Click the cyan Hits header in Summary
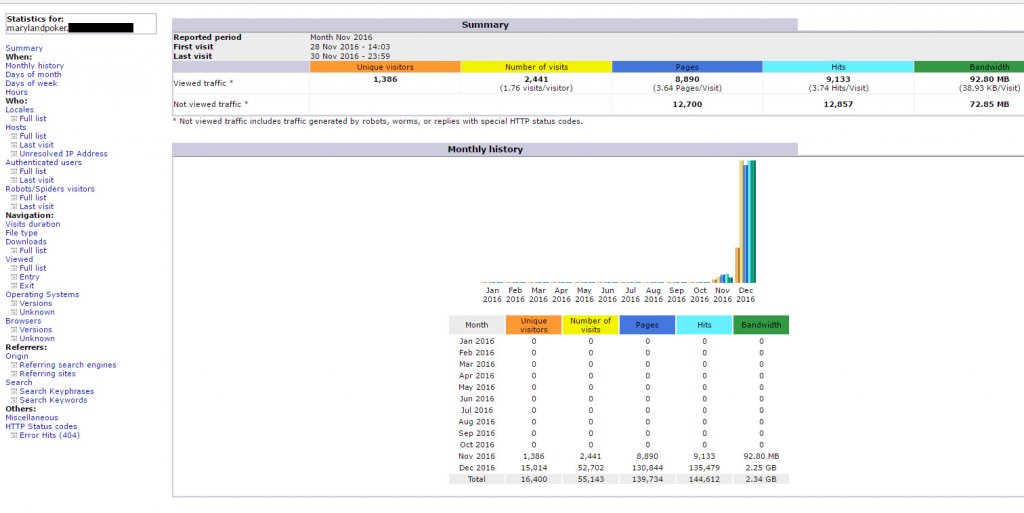Screen dimensions: 1024x513 (x=838, y=67)
